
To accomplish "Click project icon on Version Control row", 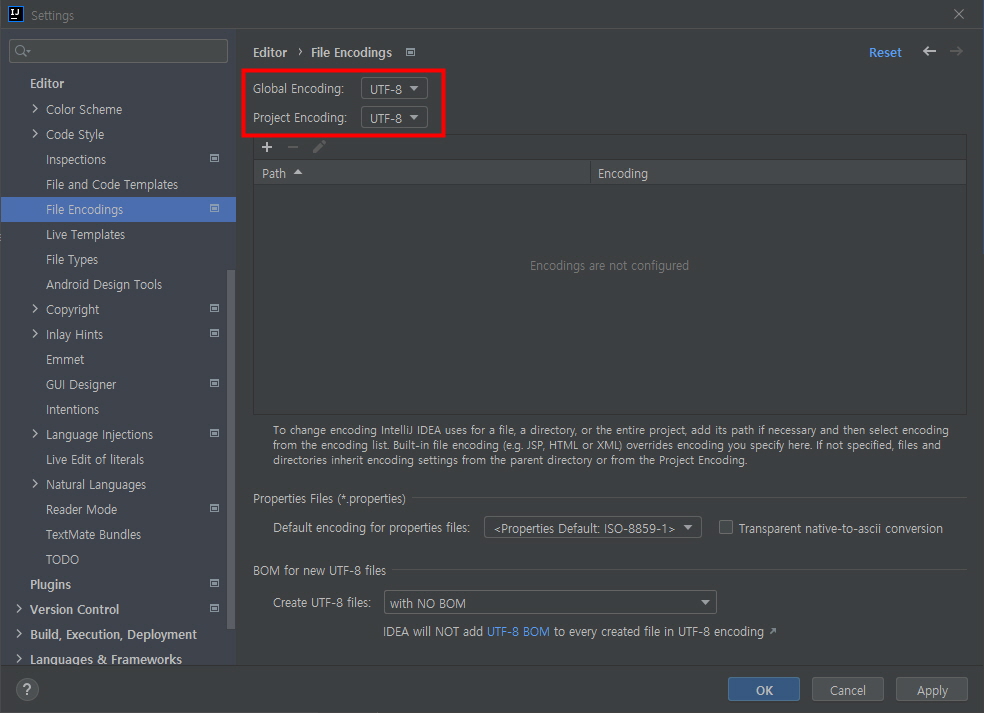I will [214, 609].
